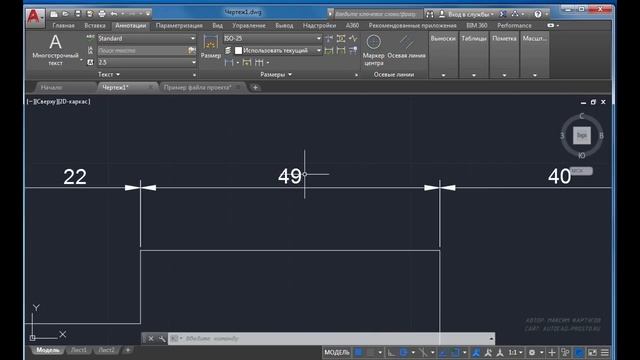Expand the Пометка collapsed panel

tap(504, 56)
